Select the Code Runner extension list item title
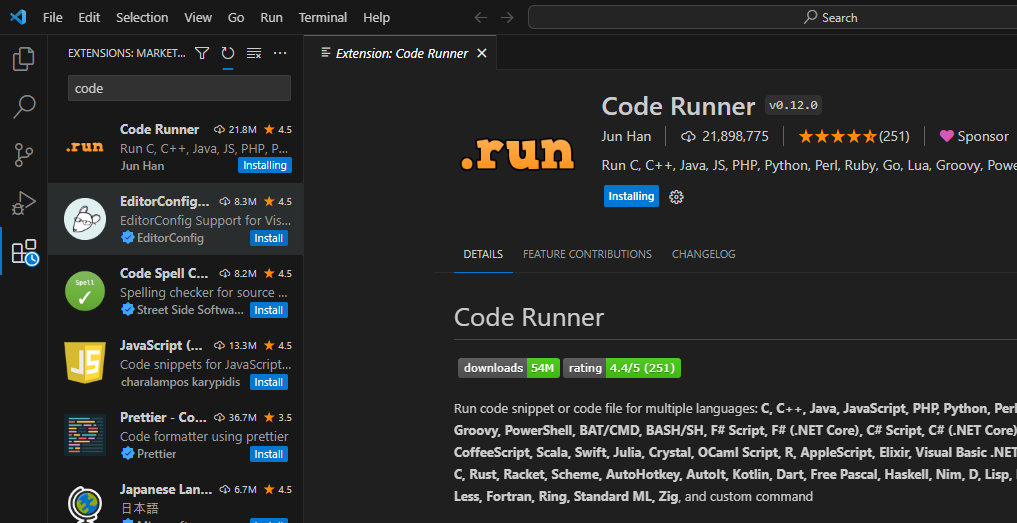The image size is (1017, 523). (x=160, y=129)
